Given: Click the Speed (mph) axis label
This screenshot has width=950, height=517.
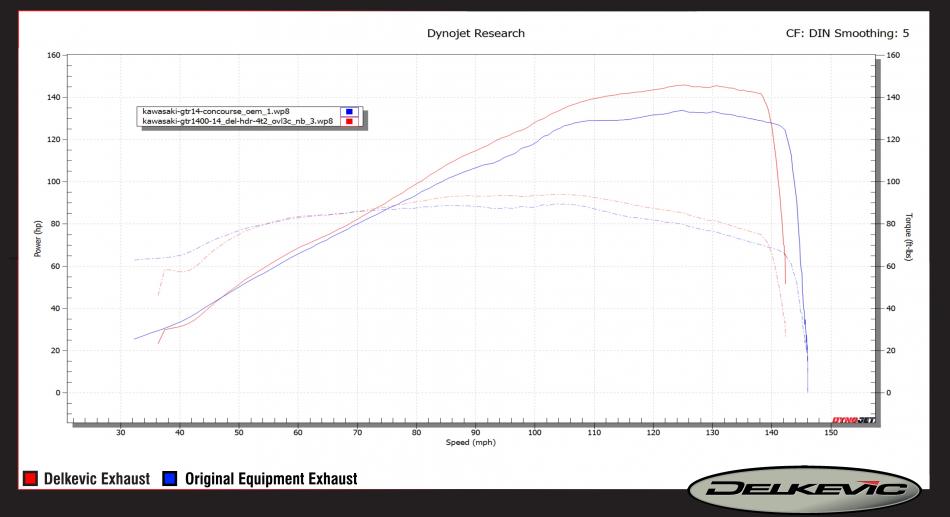Looking at the screenshot, I should [x=471, y=441].
